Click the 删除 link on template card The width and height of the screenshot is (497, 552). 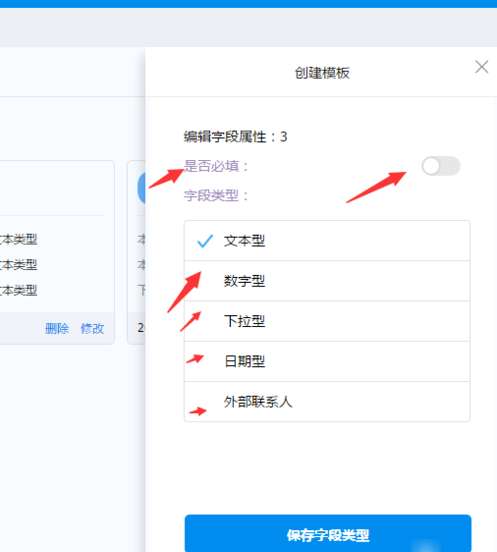(57, 328)
